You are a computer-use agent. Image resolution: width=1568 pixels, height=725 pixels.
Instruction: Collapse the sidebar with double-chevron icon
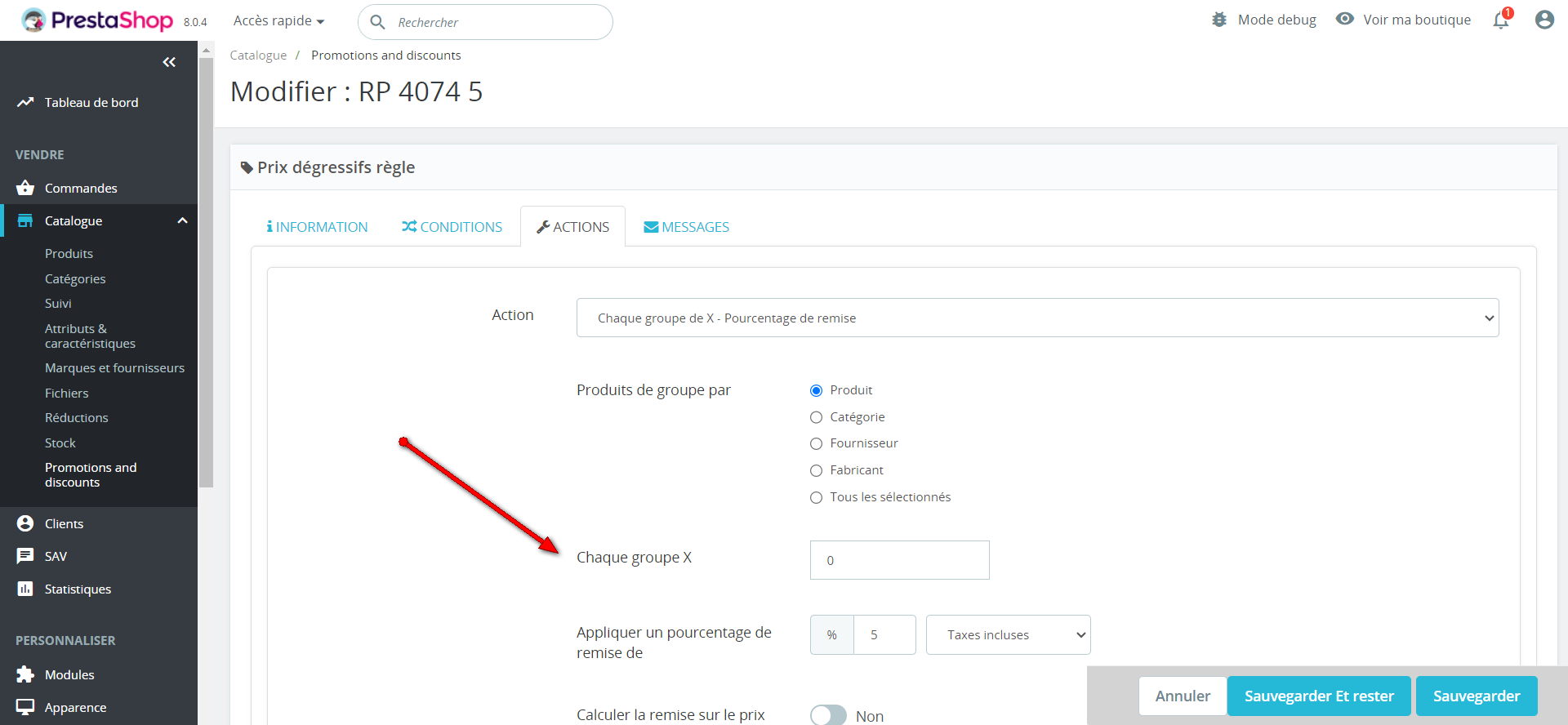coord(169,62)
